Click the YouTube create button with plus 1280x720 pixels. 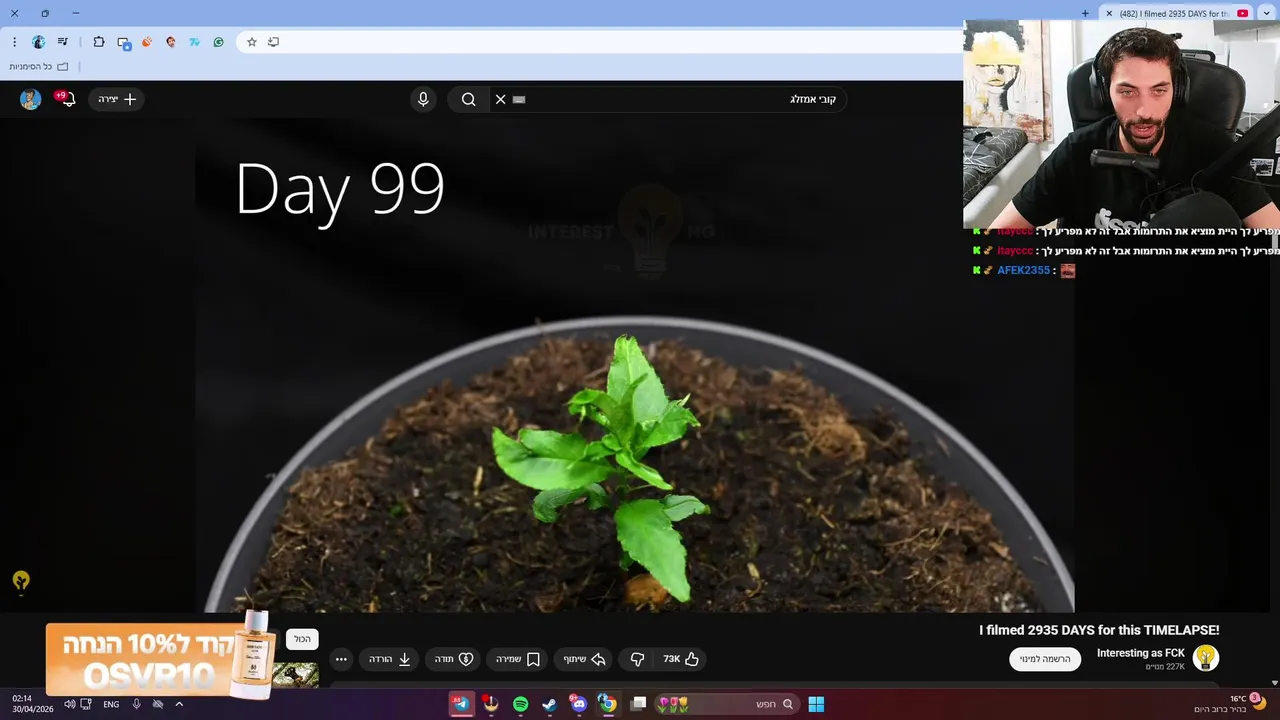tap(117, 99)
